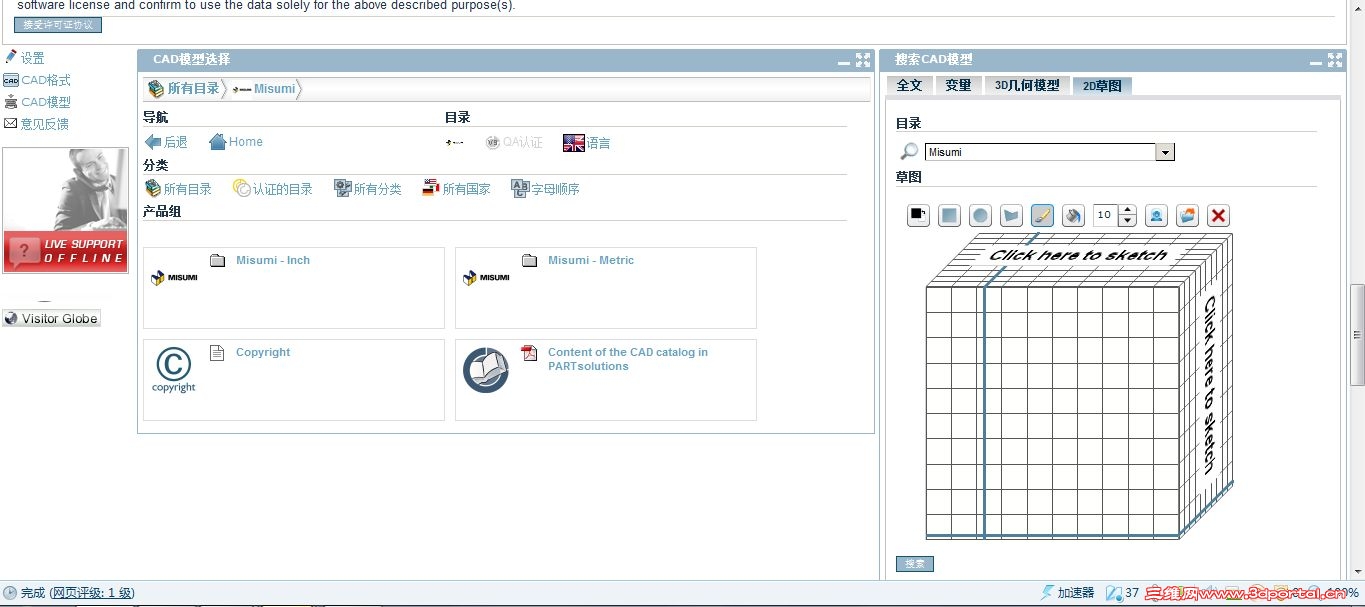Open the Misumi - Metric folder
The width and height of the screenshot is (1365, 607).
pos(591,260)
